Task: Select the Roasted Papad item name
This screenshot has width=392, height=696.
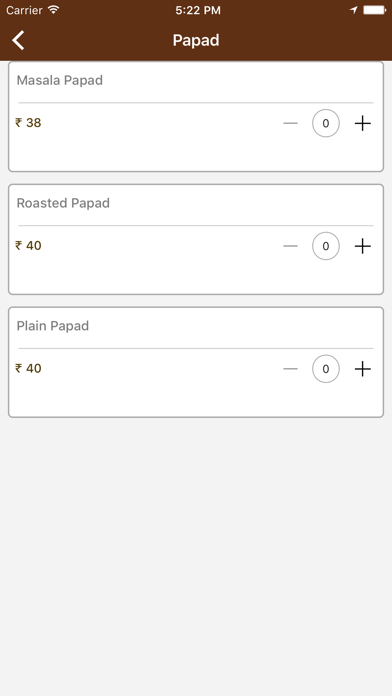Action: (x=63, y=203)
